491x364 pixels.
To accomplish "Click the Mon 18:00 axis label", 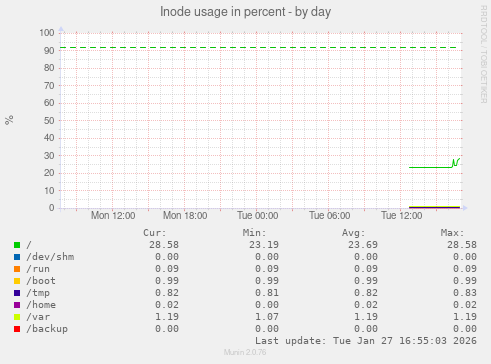I will point(185,216).
